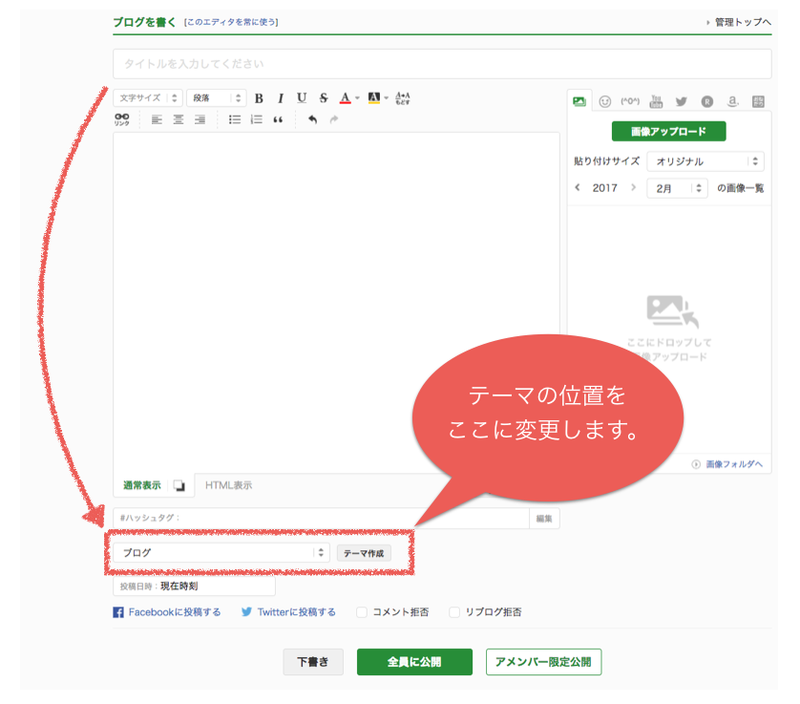Click the 画像アップロード button

click(x=668, y=131)
